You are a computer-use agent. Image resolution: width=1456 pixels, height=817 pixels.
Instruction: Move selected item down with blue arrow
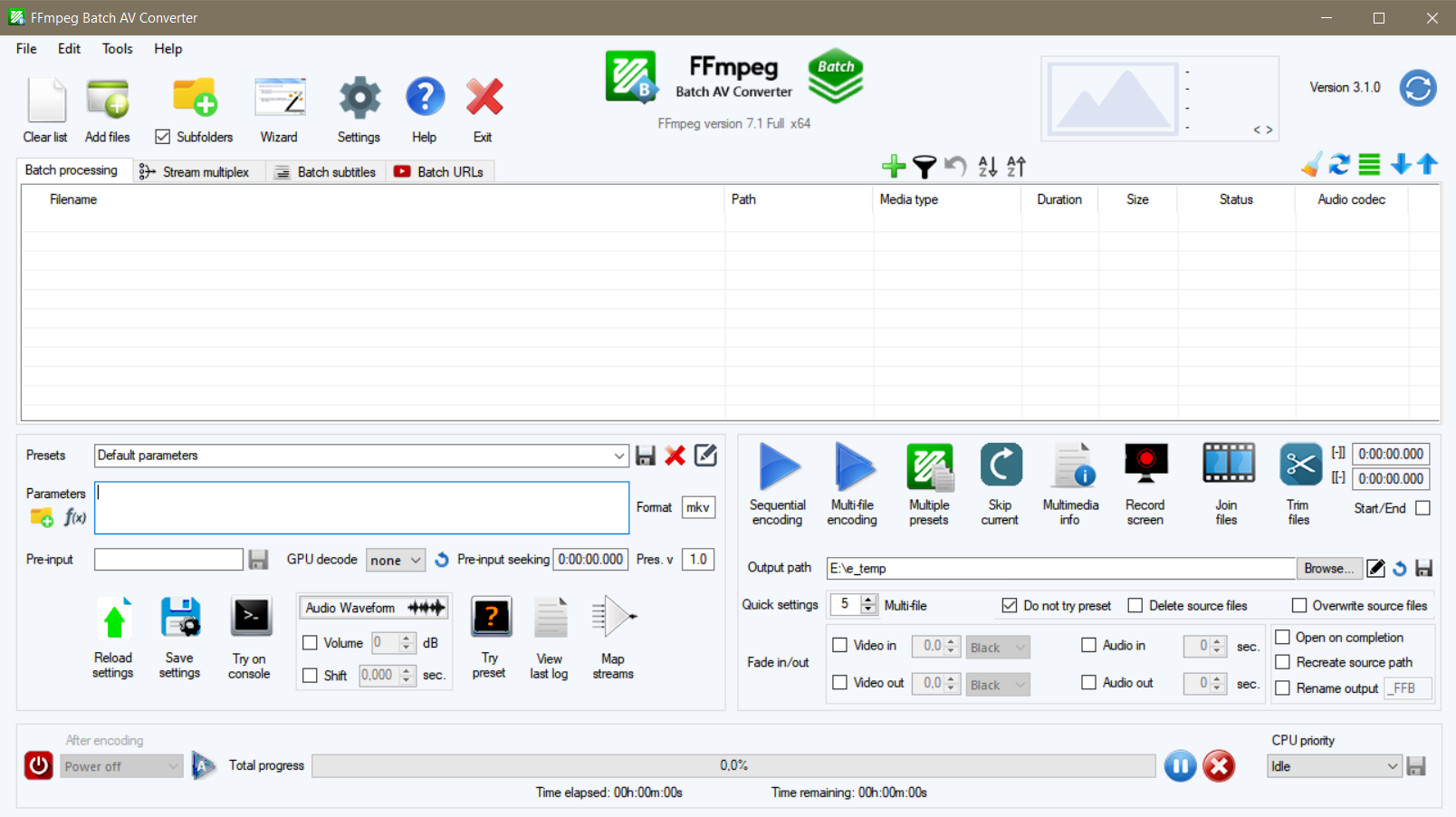(x=1401, y=164)
